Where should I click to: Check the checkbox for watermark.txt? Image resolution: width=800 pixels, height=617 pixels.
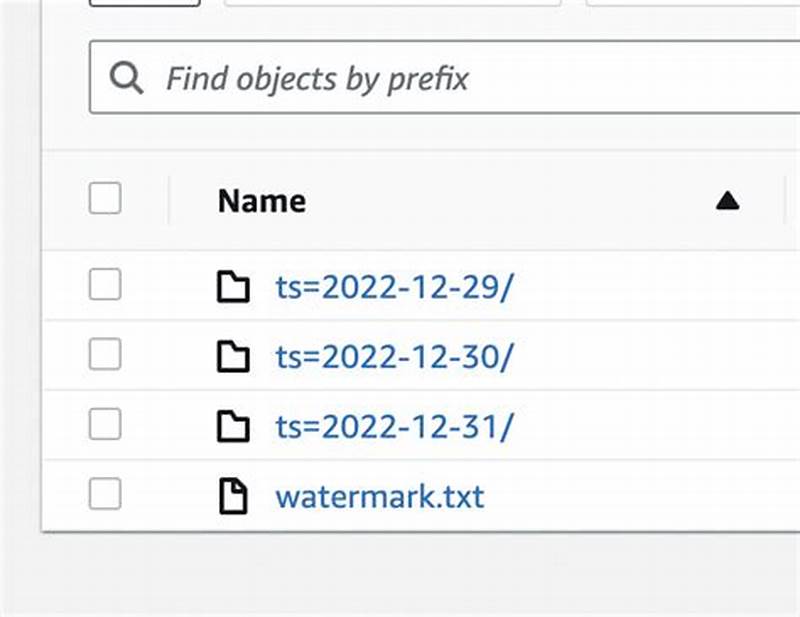click(x=105, y=494)
